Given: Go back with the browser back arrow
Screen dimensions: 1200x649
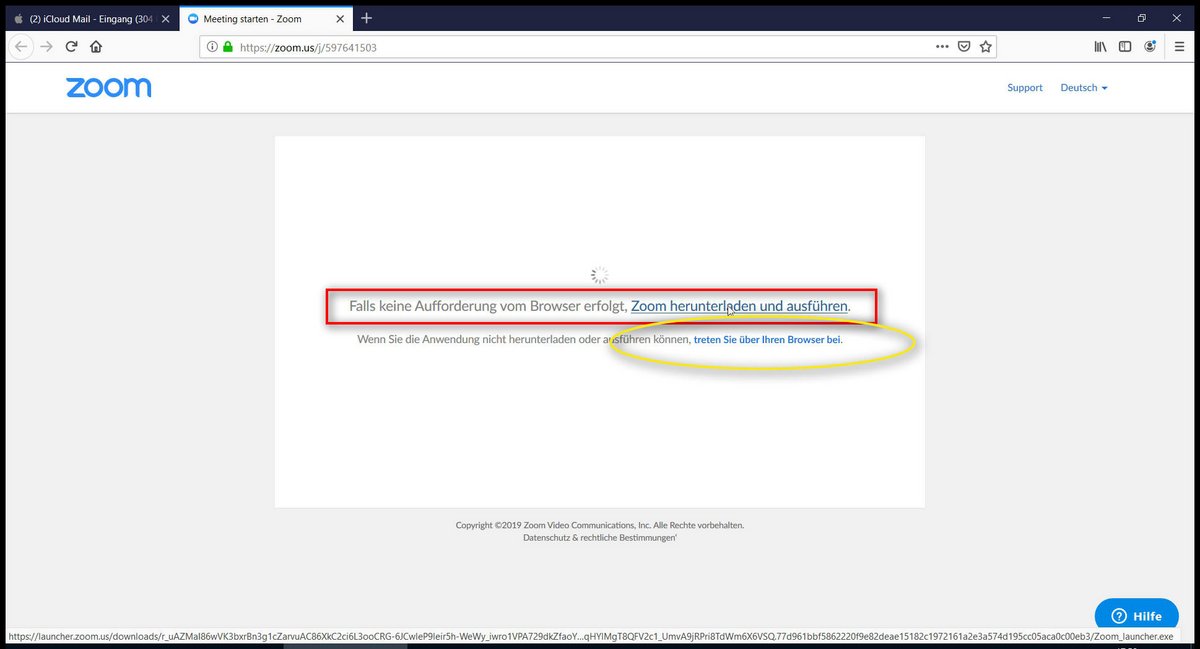Looking at the screenshot, I should click(x=21, y=46).
